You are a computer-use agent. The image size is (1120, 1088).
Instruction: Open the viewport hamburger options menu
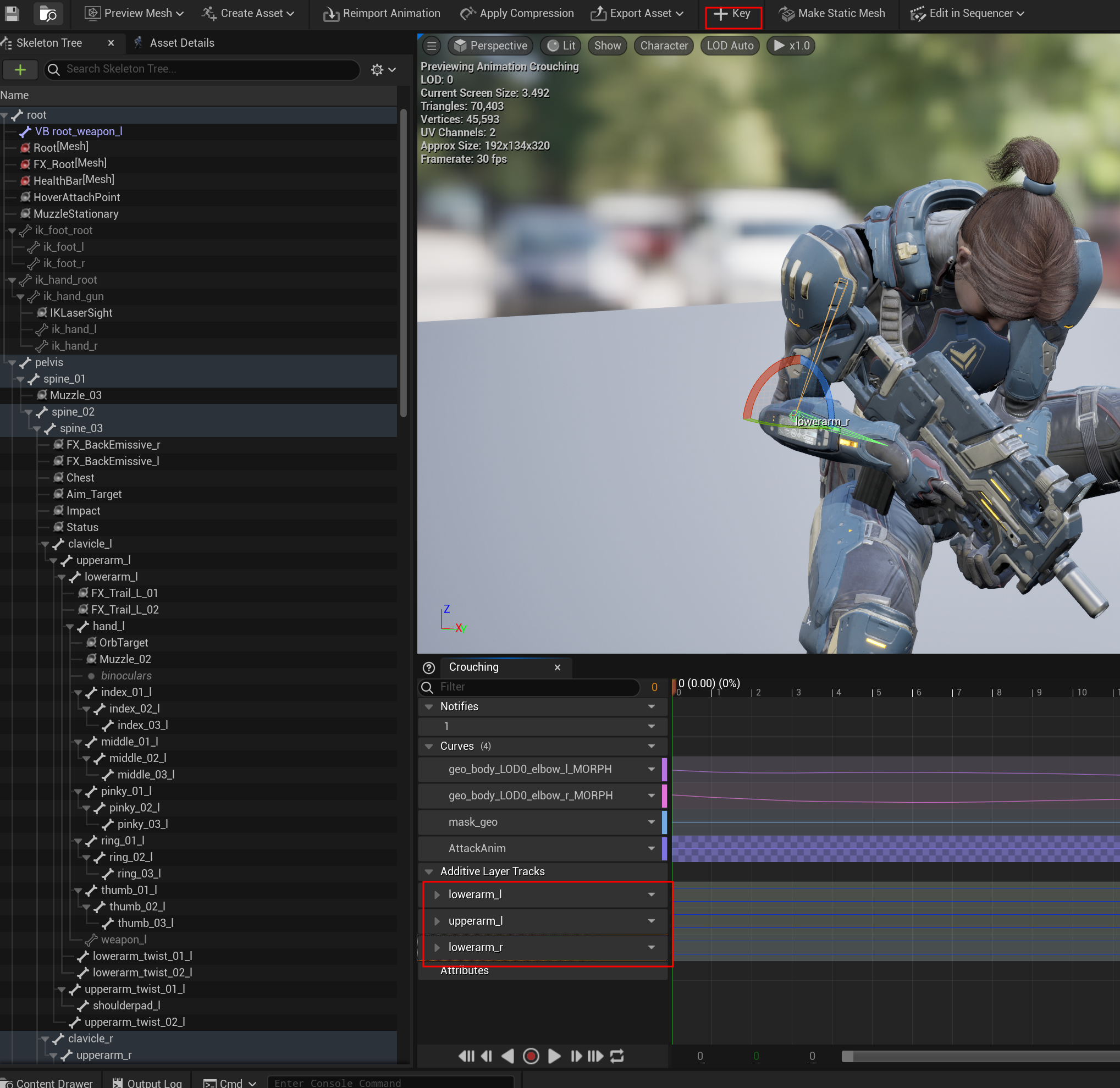(x=432, y=46)
